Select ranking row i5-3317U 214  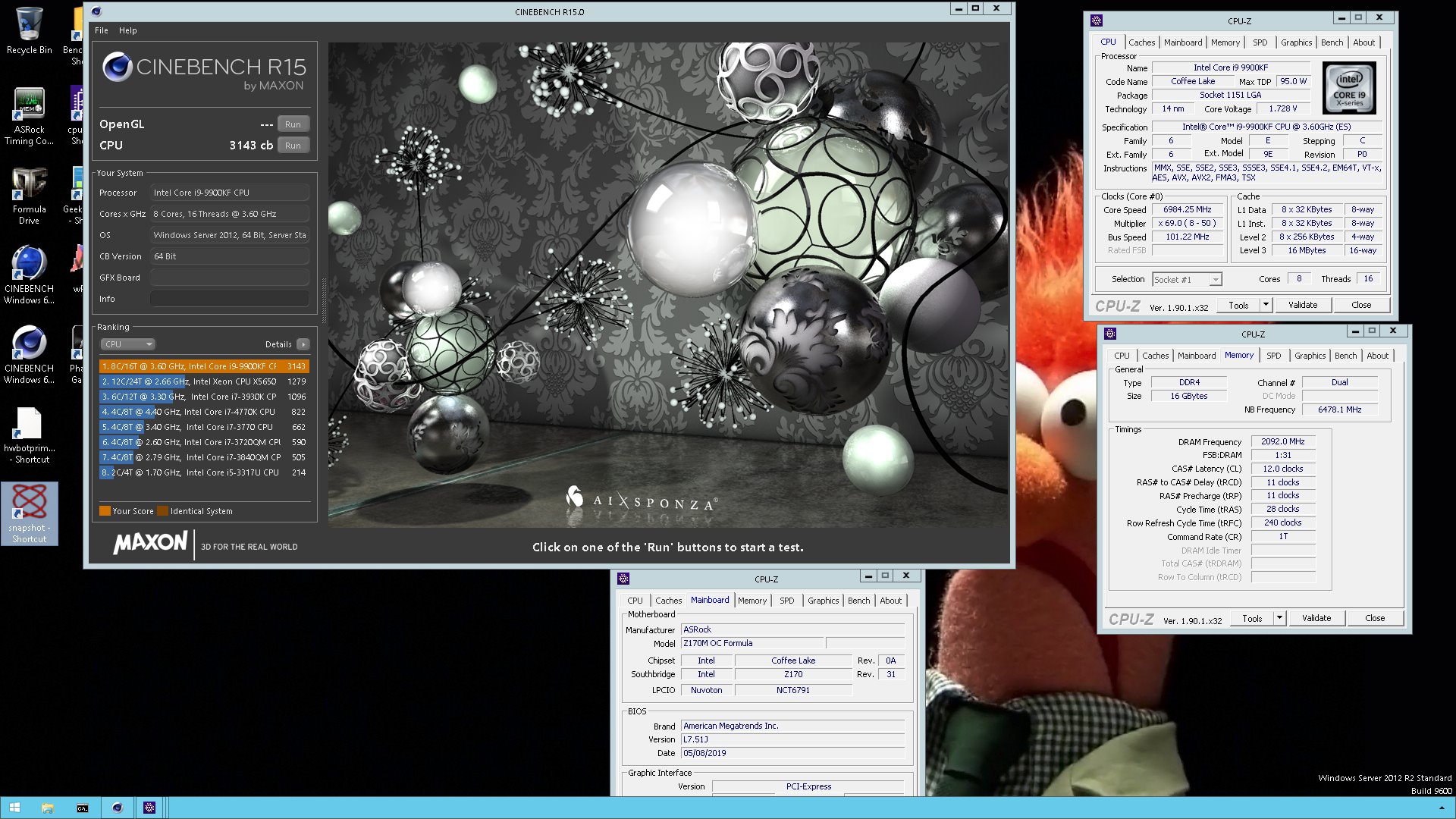204,472
